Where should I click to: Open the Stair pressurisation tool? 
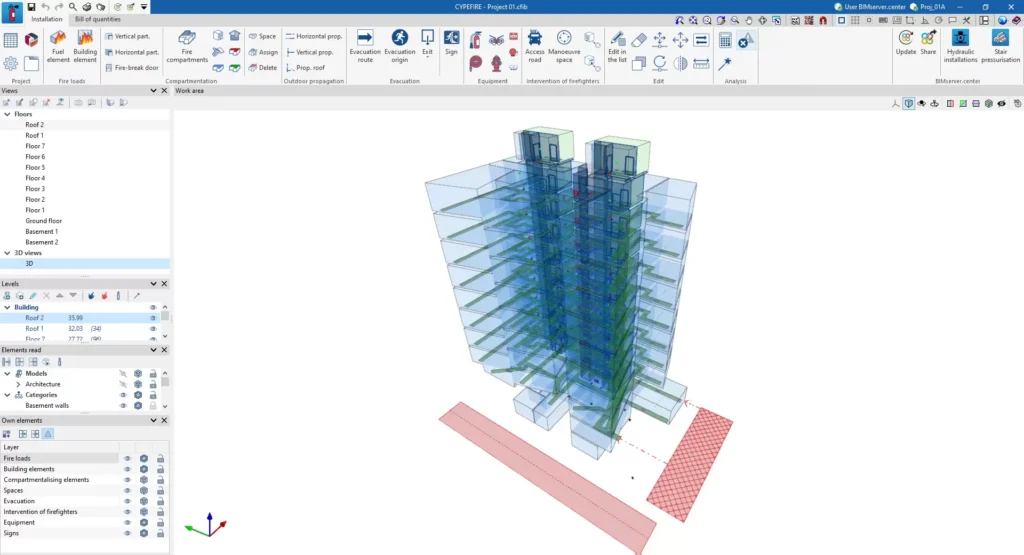click(1000, 44)
